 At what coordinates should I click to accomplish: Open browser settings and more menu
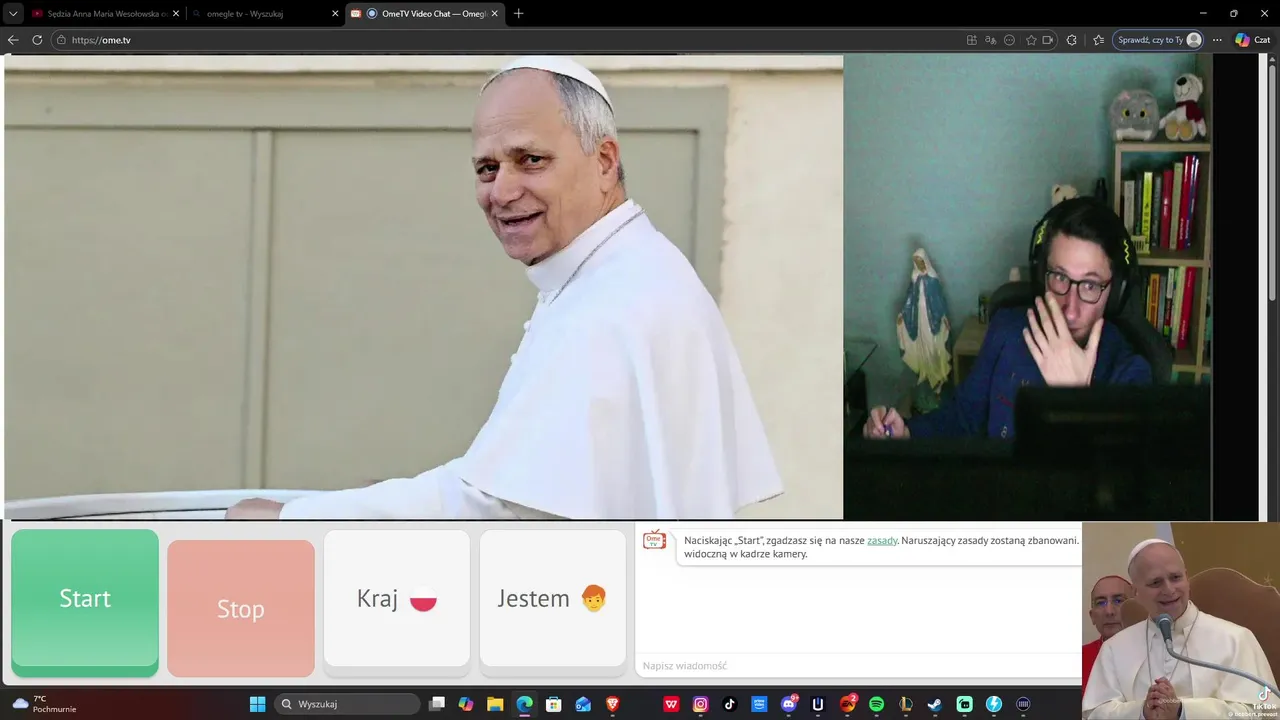click(1217, 40)
